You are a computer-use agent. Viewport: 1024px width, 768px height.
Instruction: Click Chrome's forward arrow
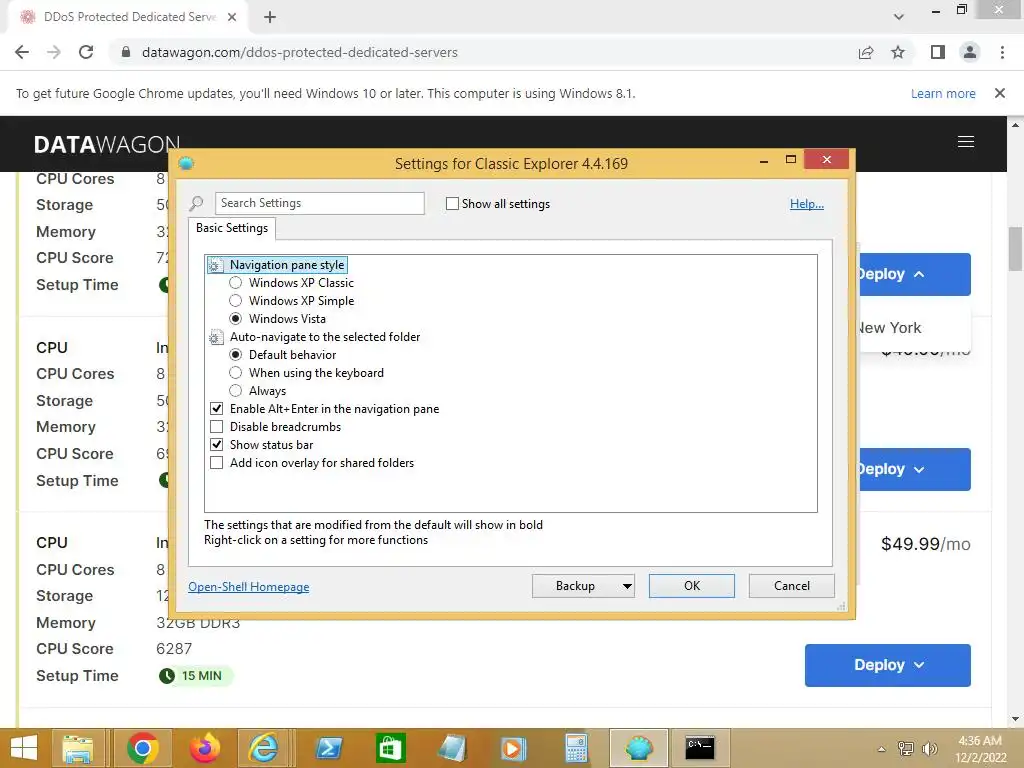pyautogui.click(x=54, y=52)
